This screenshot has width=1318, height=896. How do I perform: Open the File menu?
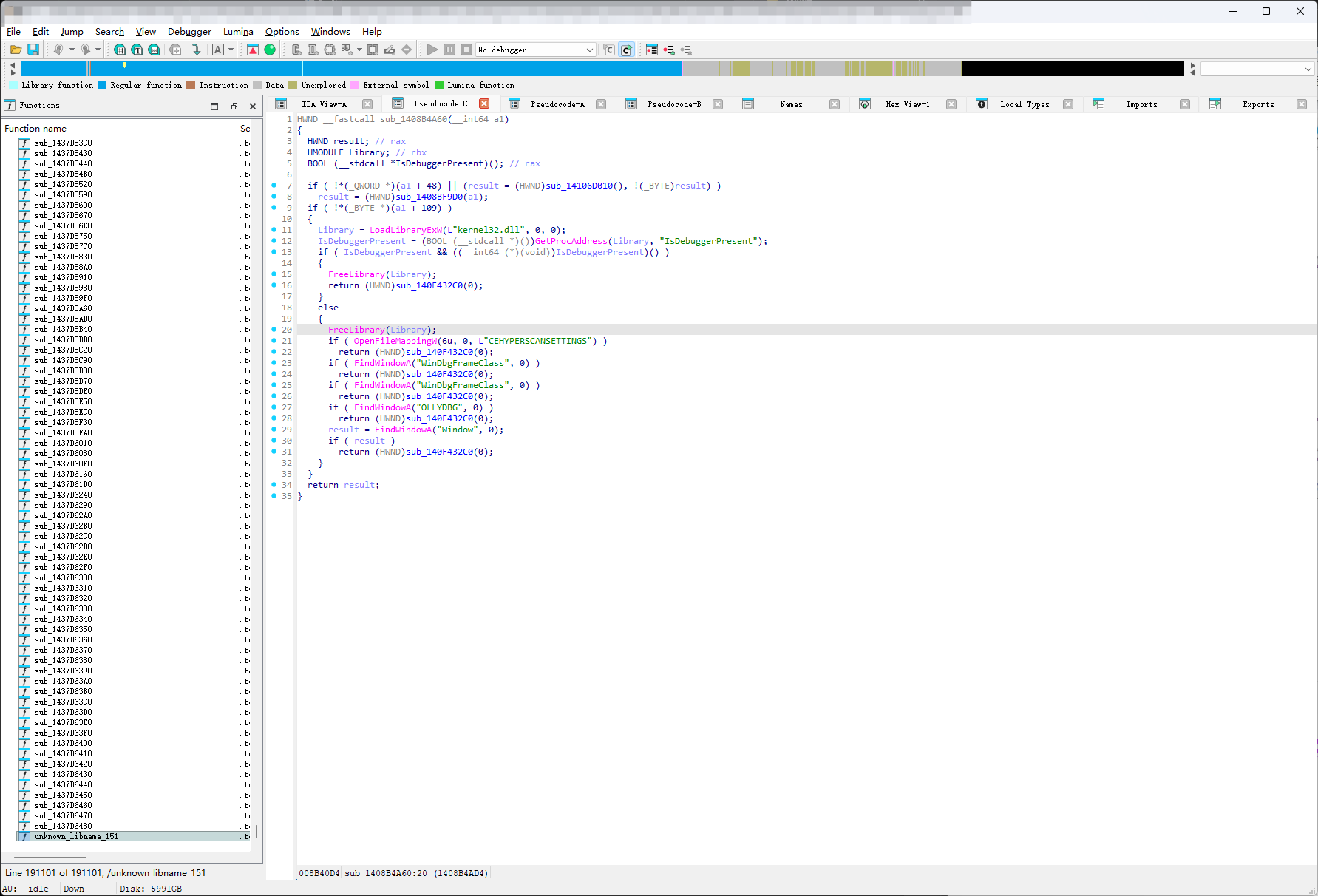pyautogui.click(x=13, y=31)
